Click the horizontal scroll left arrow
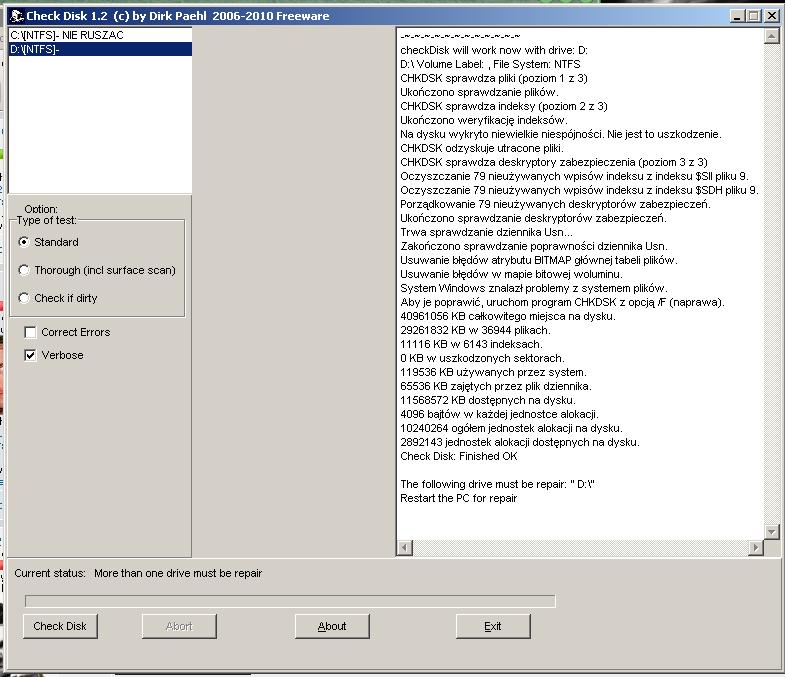The height and width of the screenshot is (677, 785). [405, 548]
